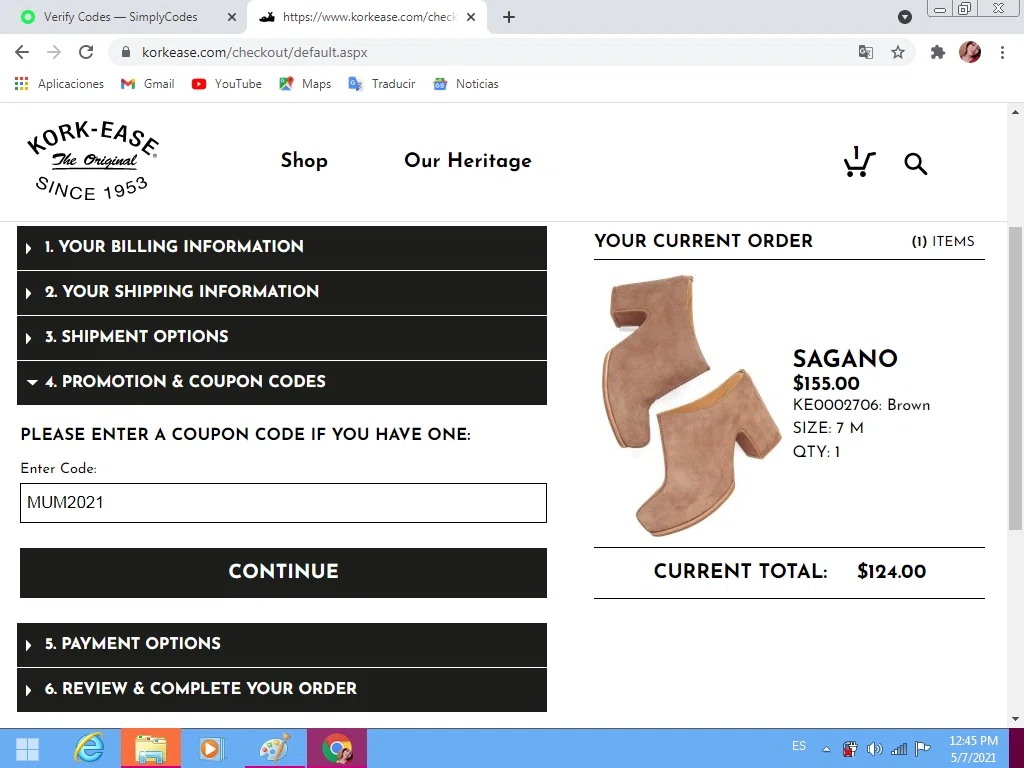
Task: Collapse Promotion & Coupon Codes section
Action: coord(282,383)
